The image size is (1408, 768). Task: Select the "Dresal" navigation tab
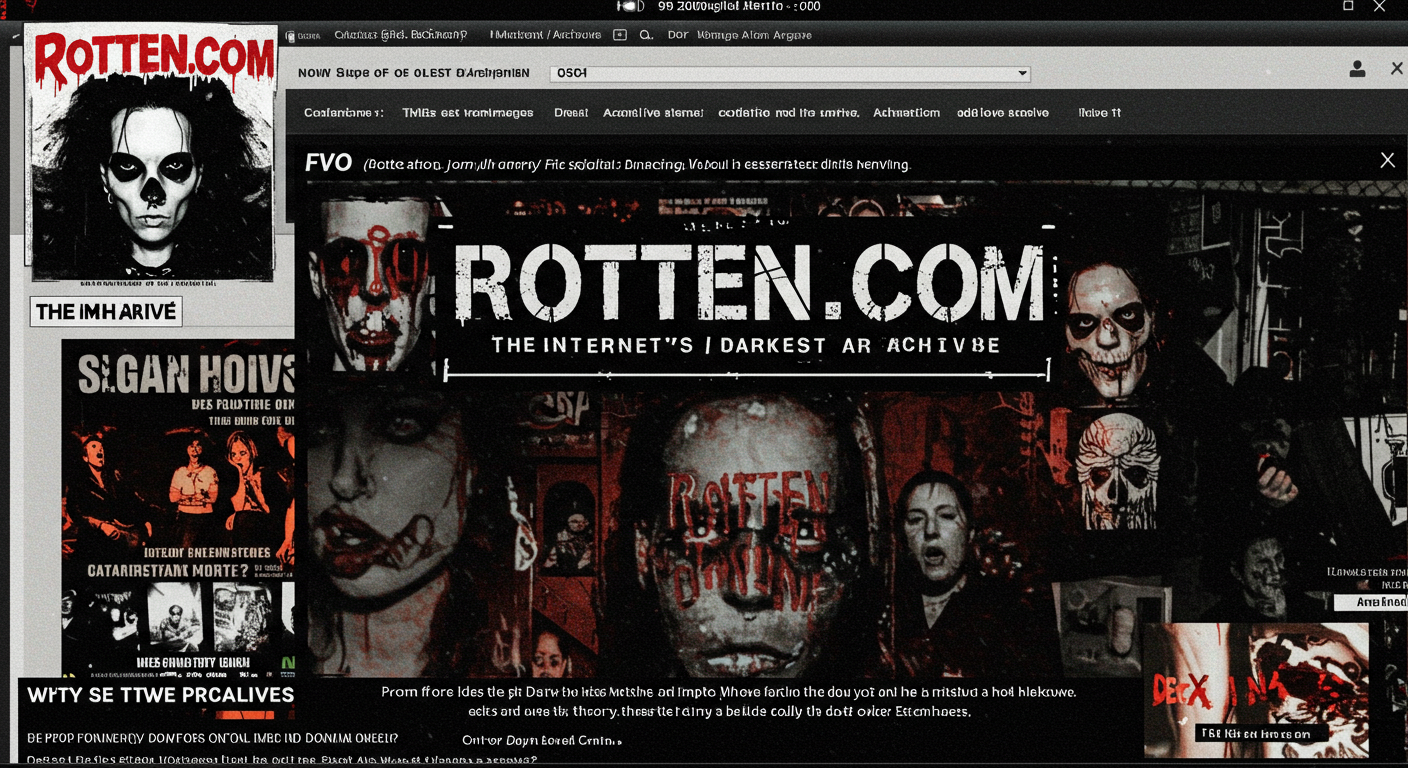tap(571, 113)
